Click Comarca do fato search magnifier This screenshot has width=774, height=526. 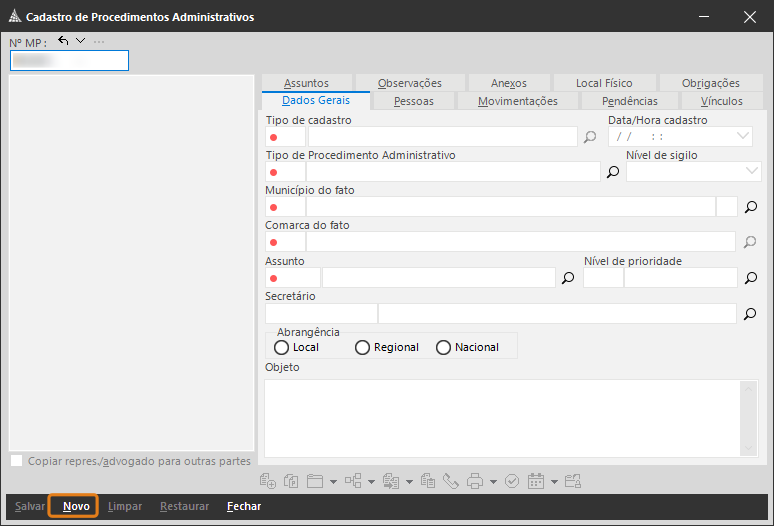(750, 242)
